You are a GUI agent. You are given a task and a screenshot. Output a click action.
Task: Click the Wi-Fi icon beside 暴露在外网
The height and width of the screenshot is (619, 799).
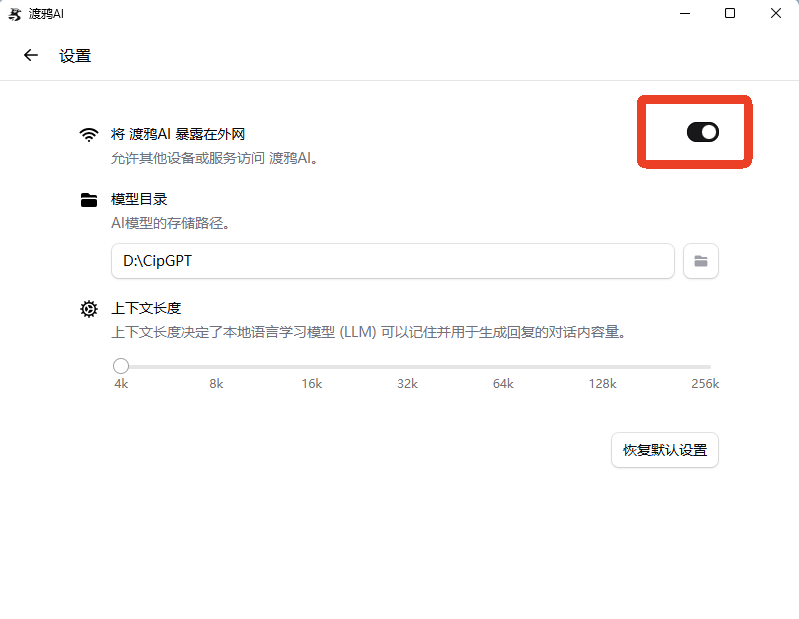point(90,134)
